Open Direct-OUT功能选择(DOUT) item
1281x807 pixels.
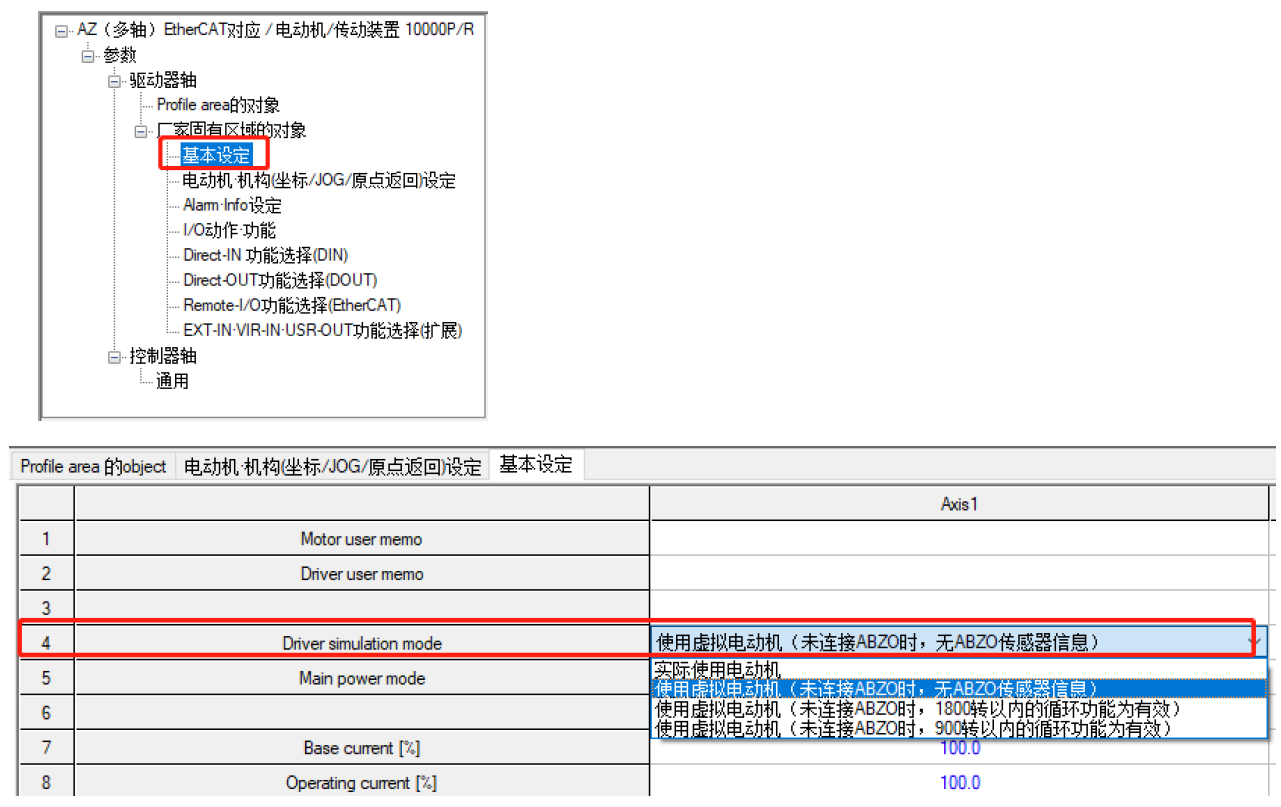pos(280,281)
